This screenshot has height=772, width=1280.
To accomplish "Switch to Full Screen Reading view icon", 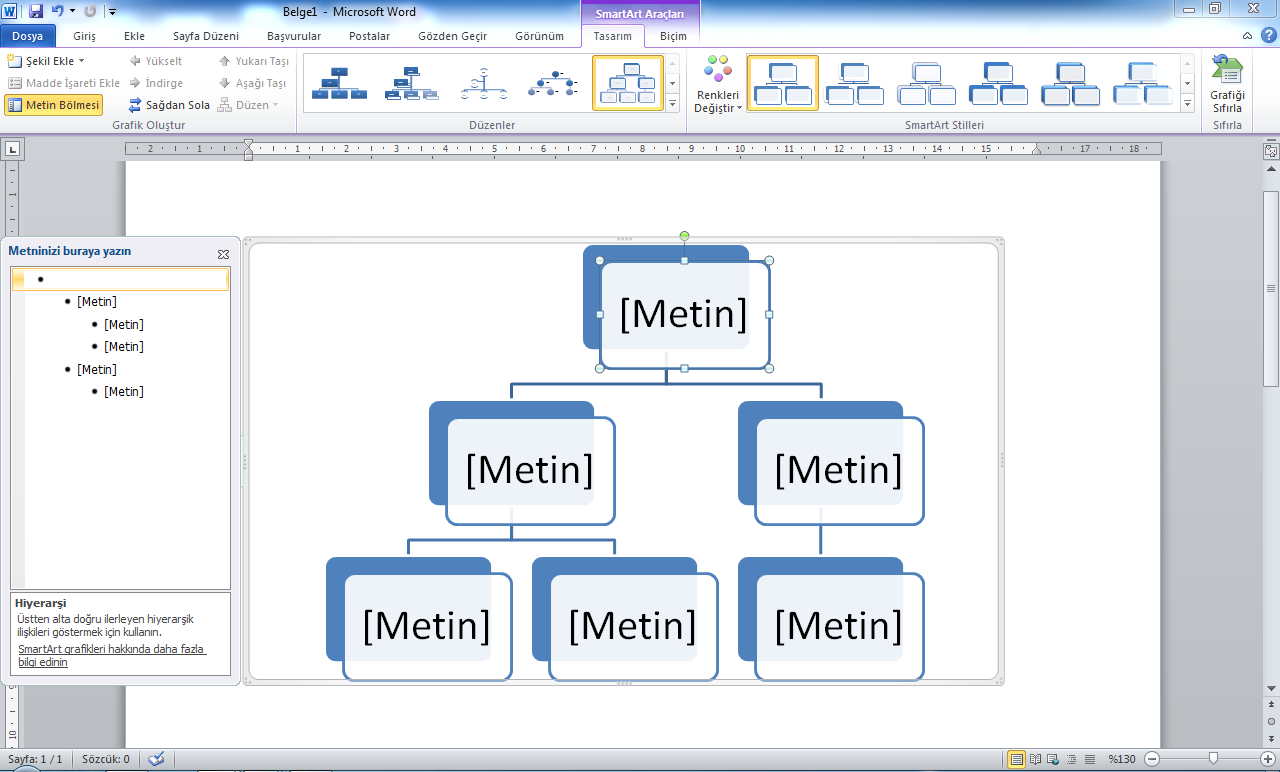I will (x=1036, y=759).
